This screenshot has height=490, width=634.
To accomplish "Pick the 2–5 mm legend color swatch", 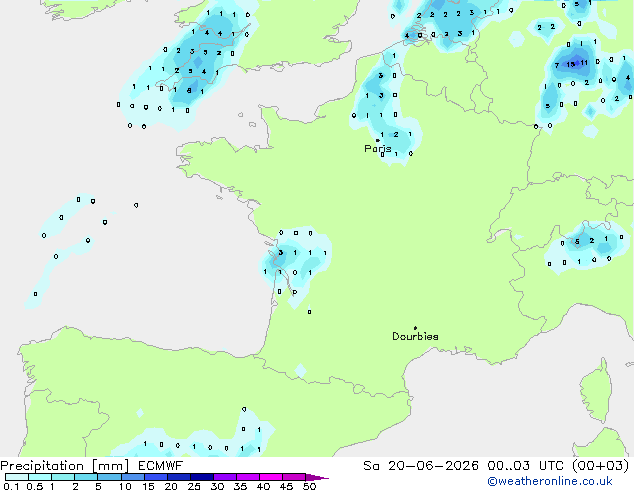I will click(x=86, y=477).
